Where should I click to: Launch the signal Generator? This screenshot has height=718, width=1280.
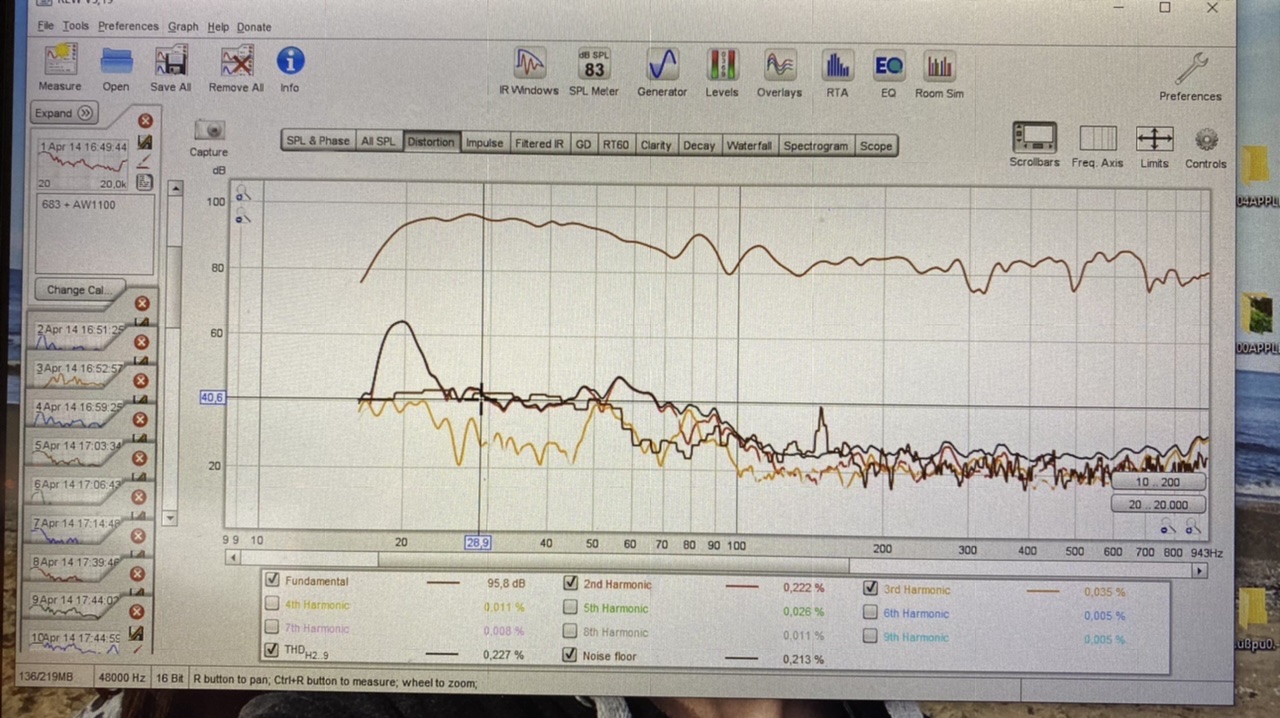tap(662, 65)
